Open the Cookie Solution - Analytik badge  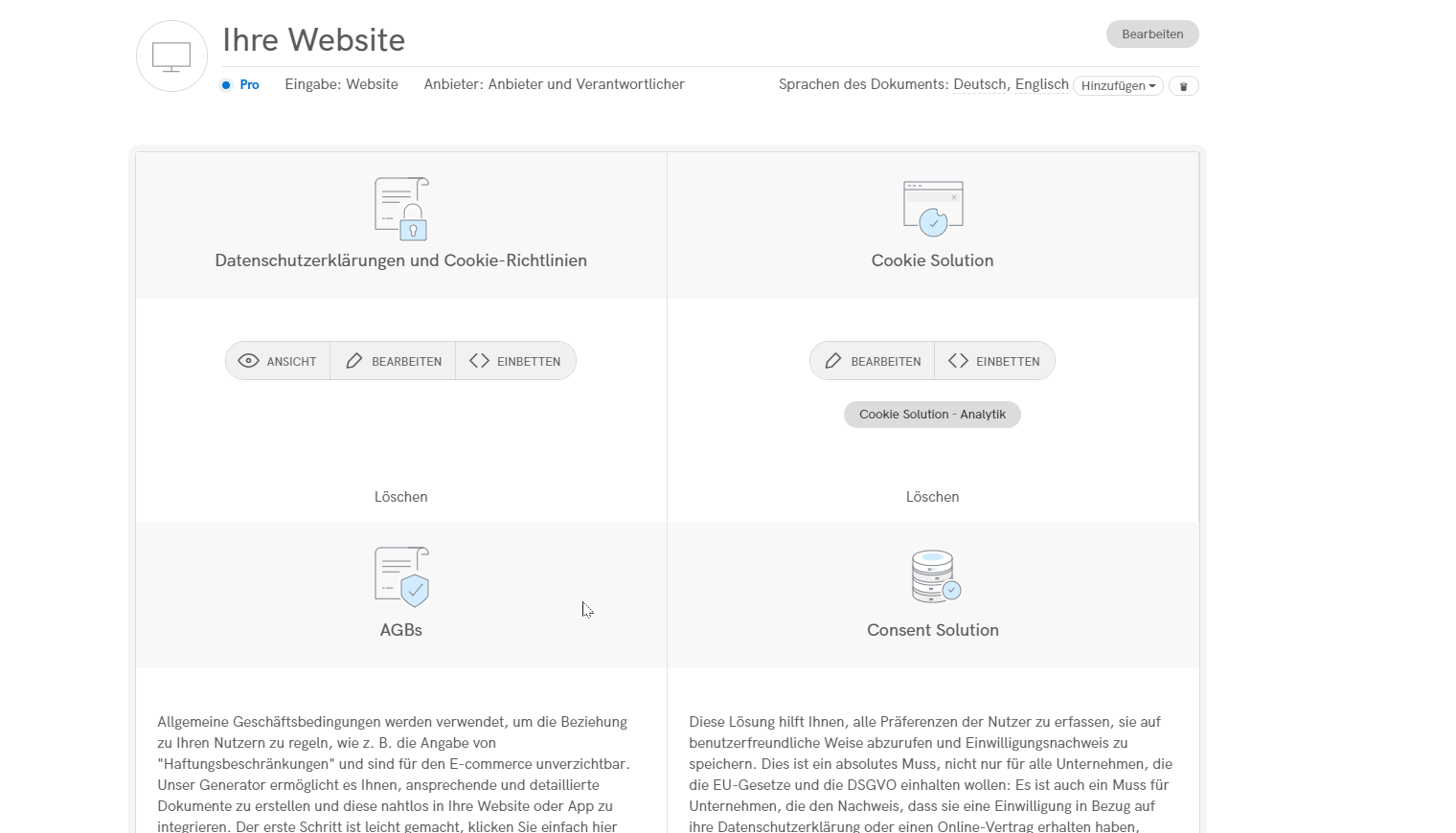(x=932, y=415)
